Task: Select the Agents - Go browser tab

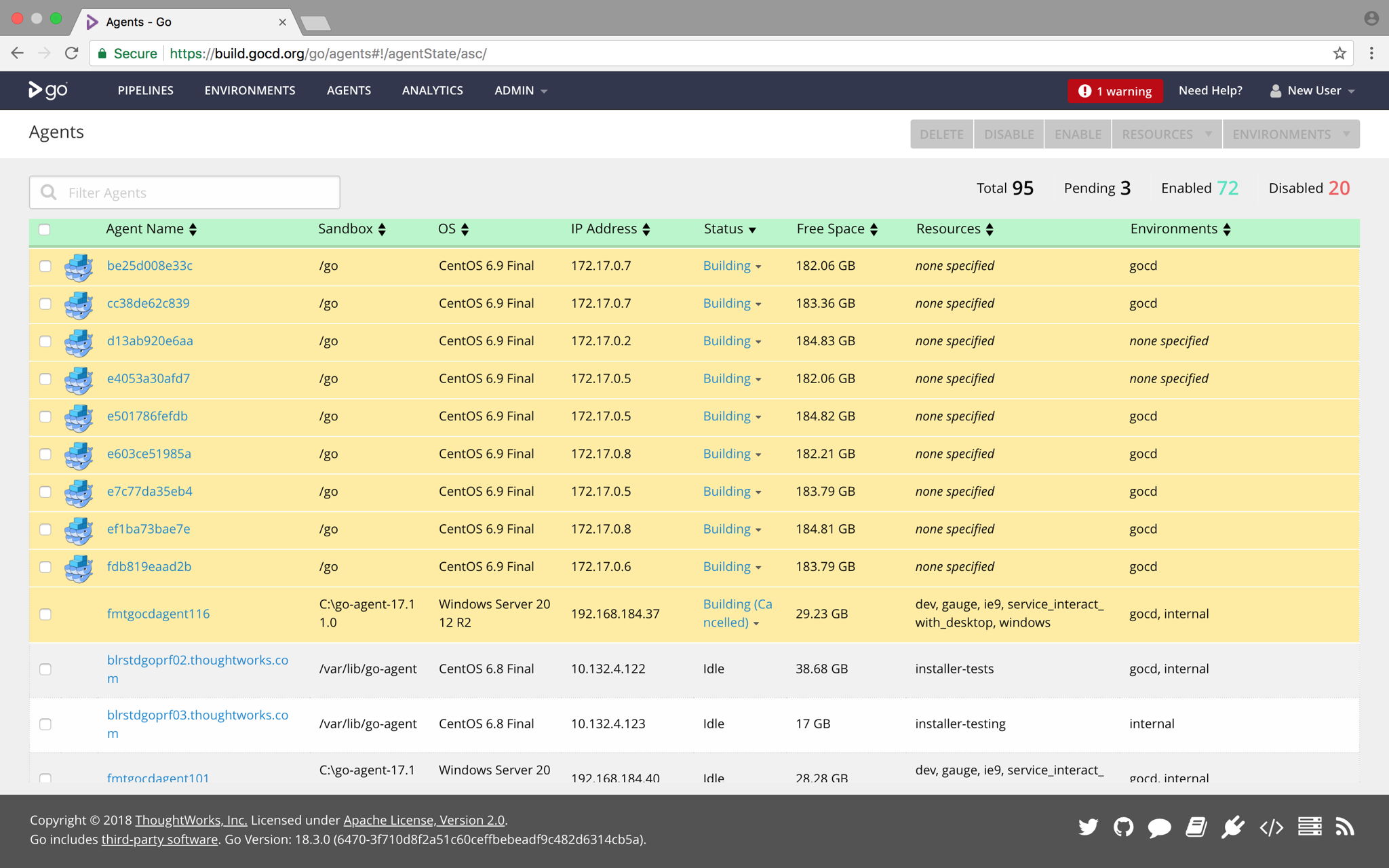Action: coord(187,22)
